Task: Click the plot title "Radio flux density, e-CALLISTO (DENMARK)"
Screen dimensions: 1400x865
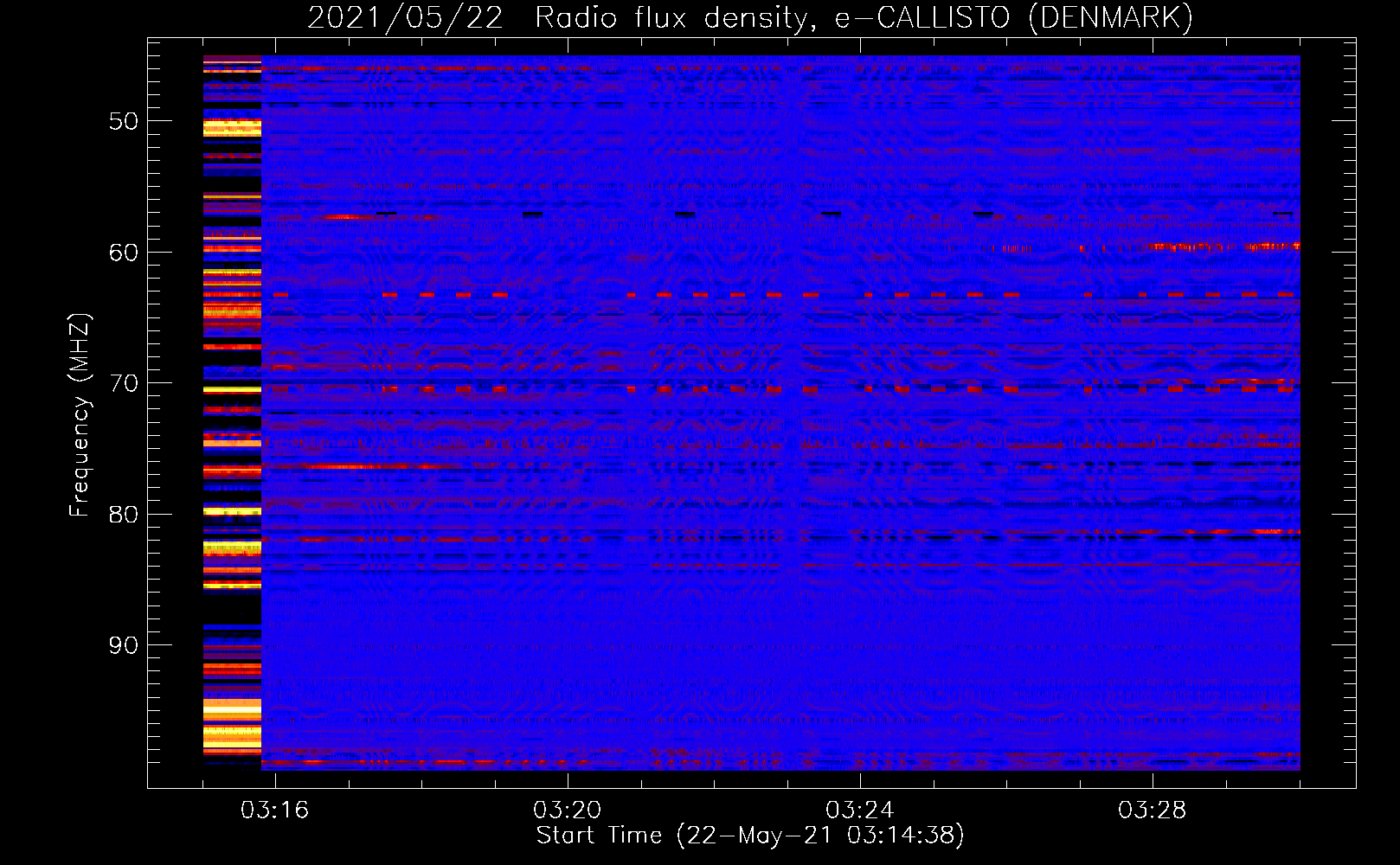Action: point(864,17)
